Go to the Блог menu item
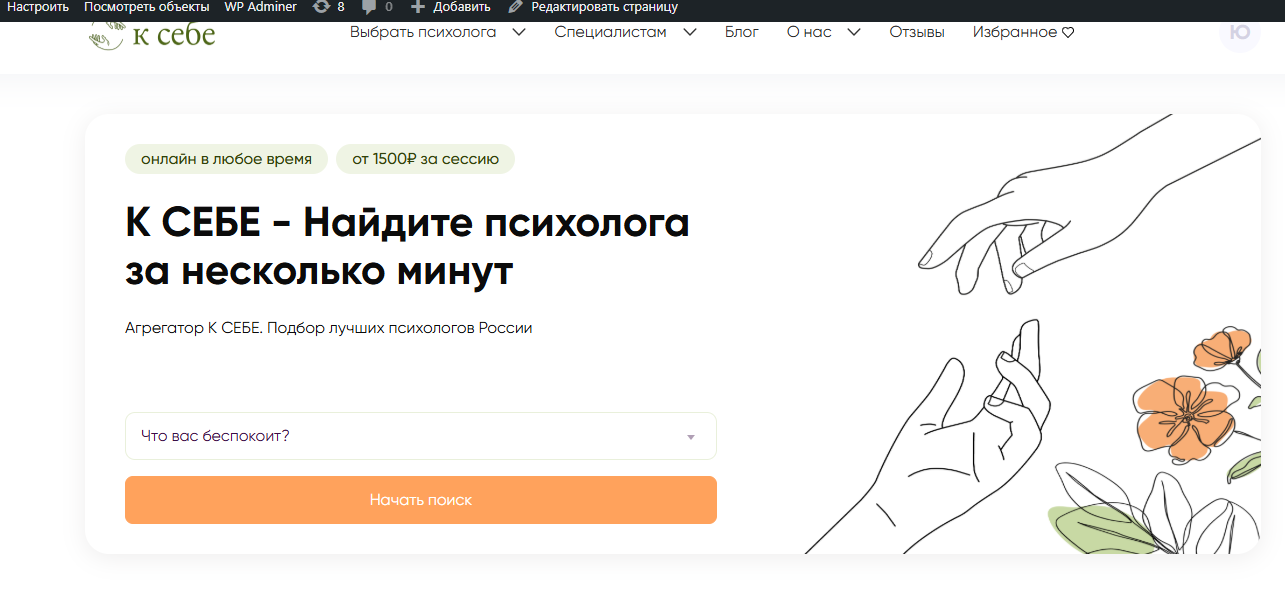Viewport: 1285px width, 612px height. click(x=741, y=32)
